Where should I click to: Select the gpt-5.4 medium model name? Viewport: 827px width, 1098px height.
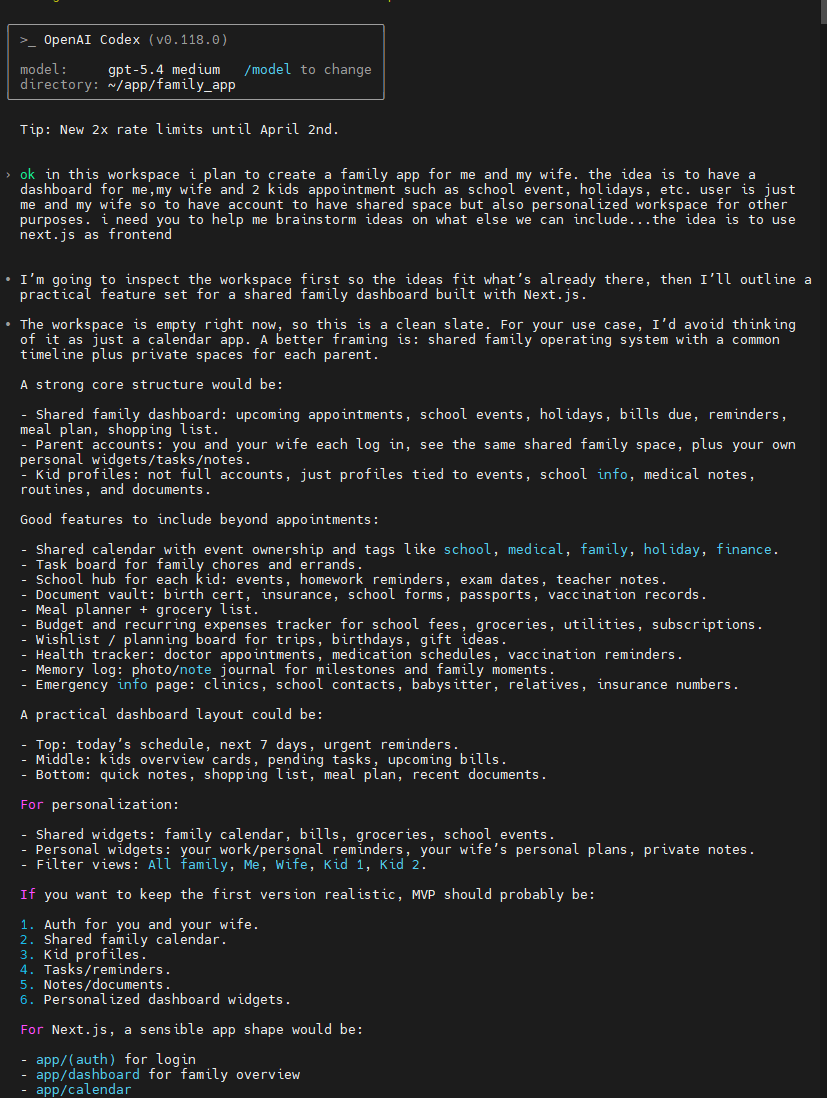point(148,70)
